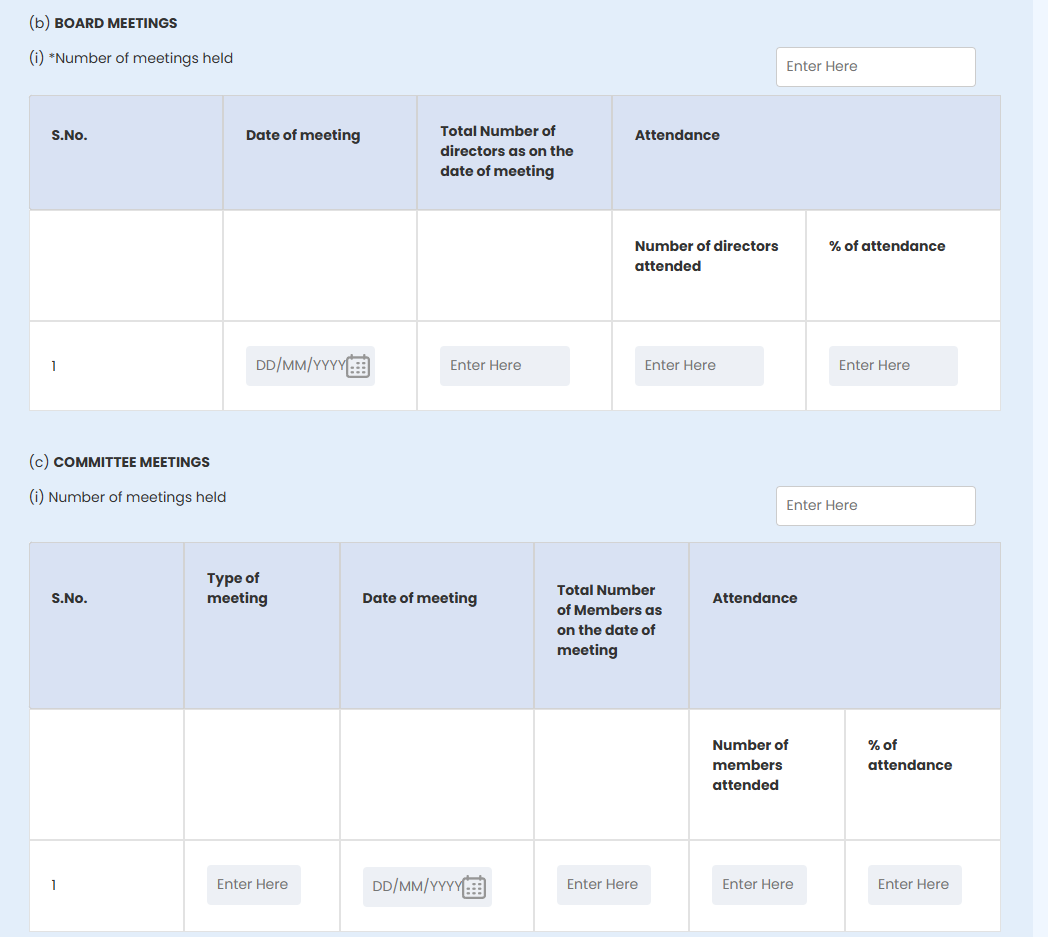Screen dimensions: 1048x937
Task: Focus the committee % of attendance field
Action: pos(914,885)
